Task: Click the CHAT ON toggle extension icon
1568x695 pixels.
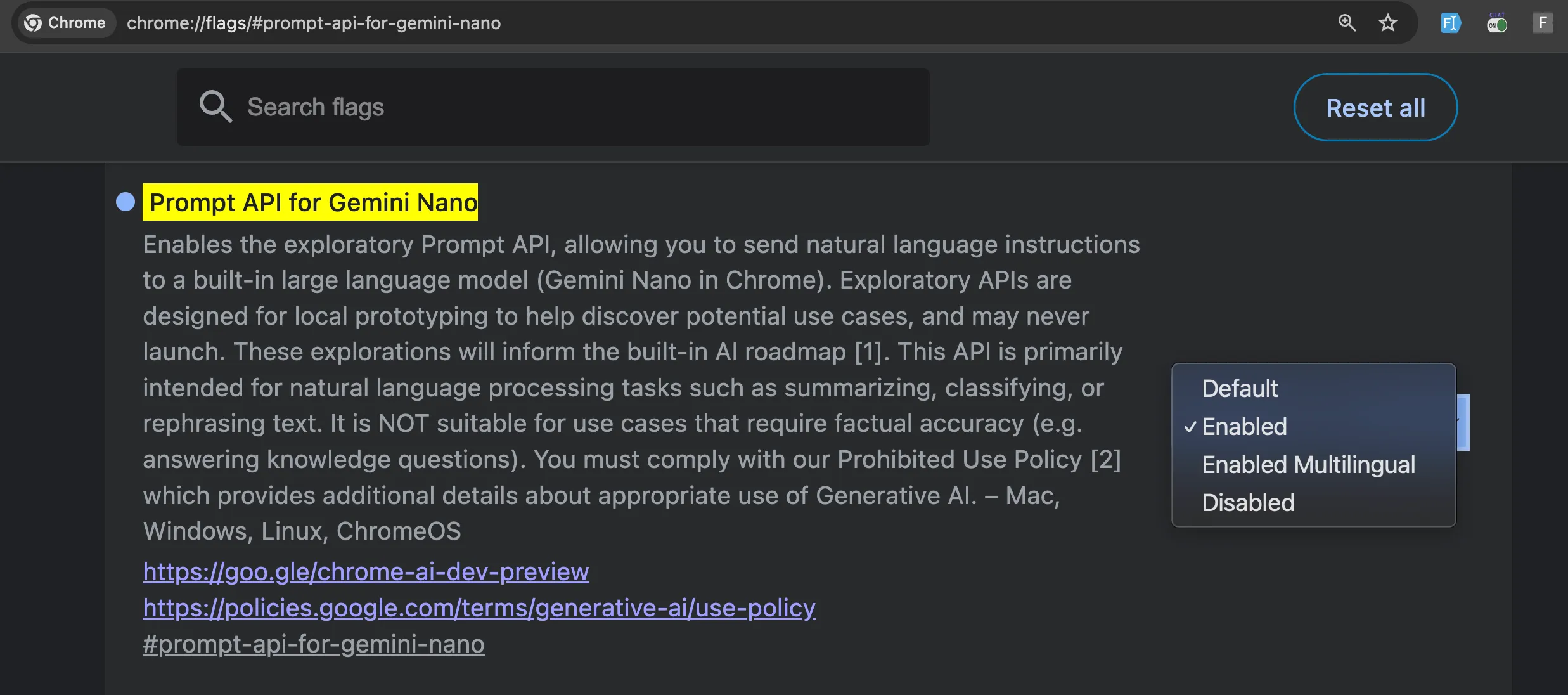Action: pos(1496,23)
